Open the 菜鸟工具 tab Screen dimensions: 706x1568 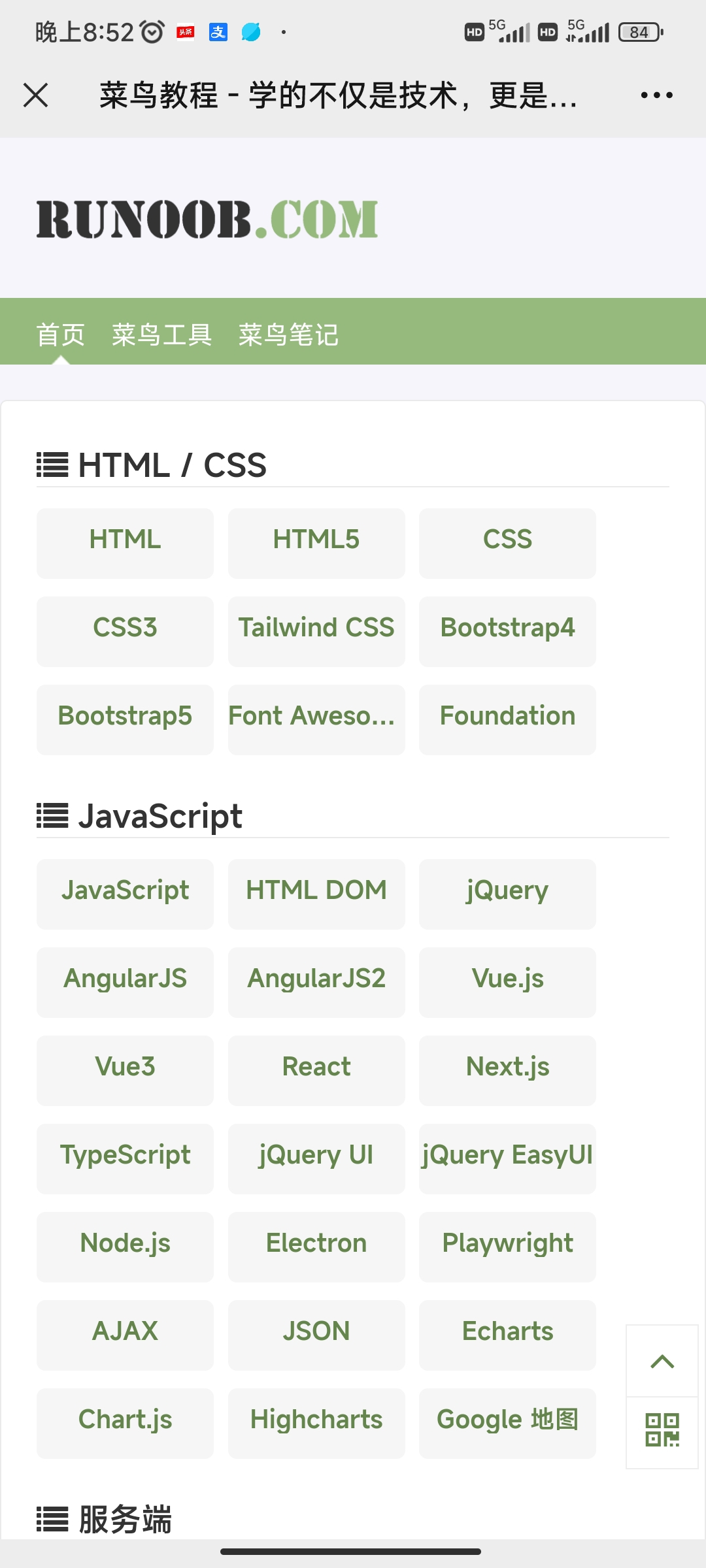click(161, 335)
